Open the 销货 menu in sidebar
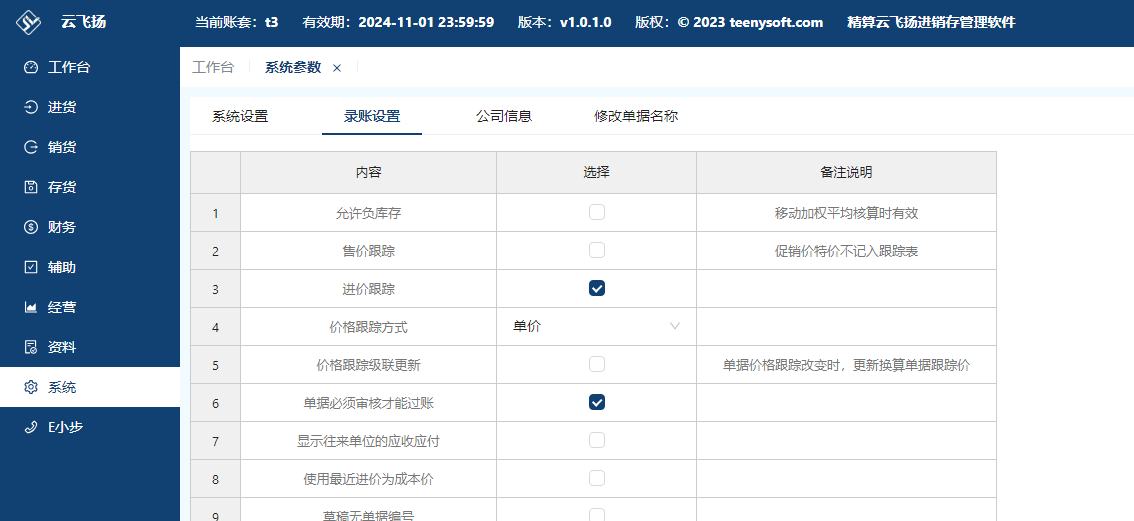Image resolution: width=1134 pixels, height=521 pixels. coord(90,148)
